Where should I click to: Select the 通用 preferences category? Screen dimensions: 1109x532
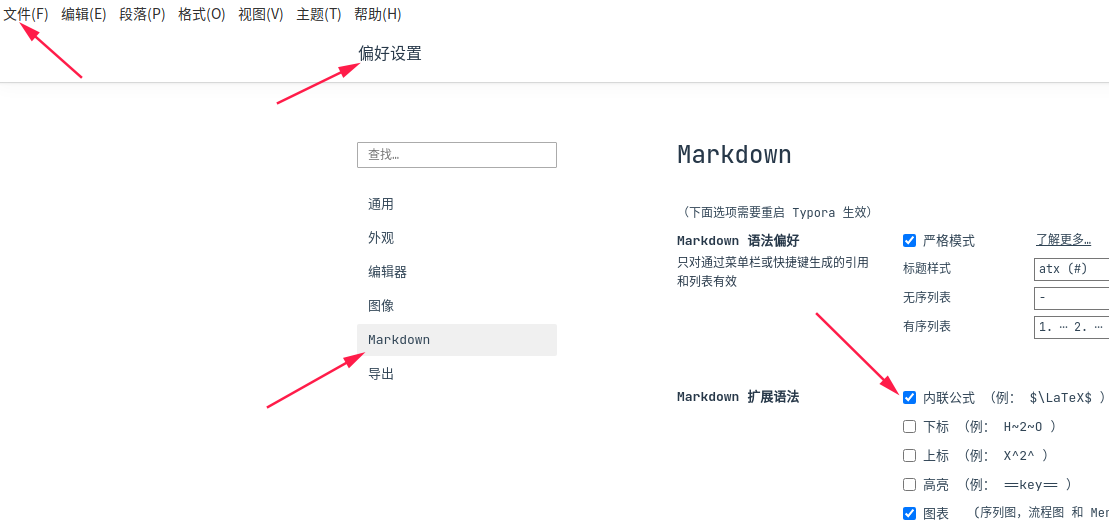(457, 204)
